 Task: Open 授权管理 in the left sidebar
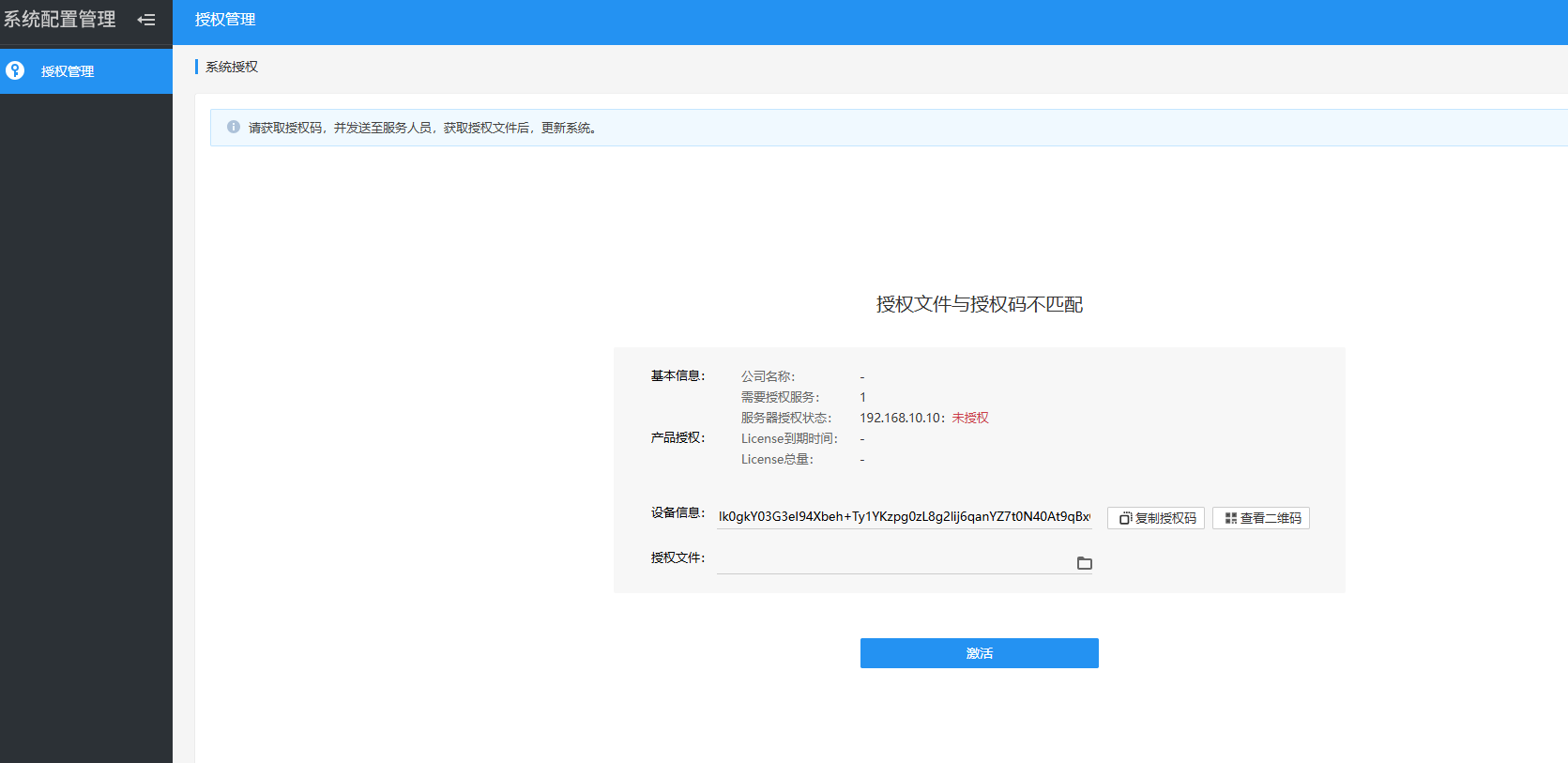coord(68,71)
